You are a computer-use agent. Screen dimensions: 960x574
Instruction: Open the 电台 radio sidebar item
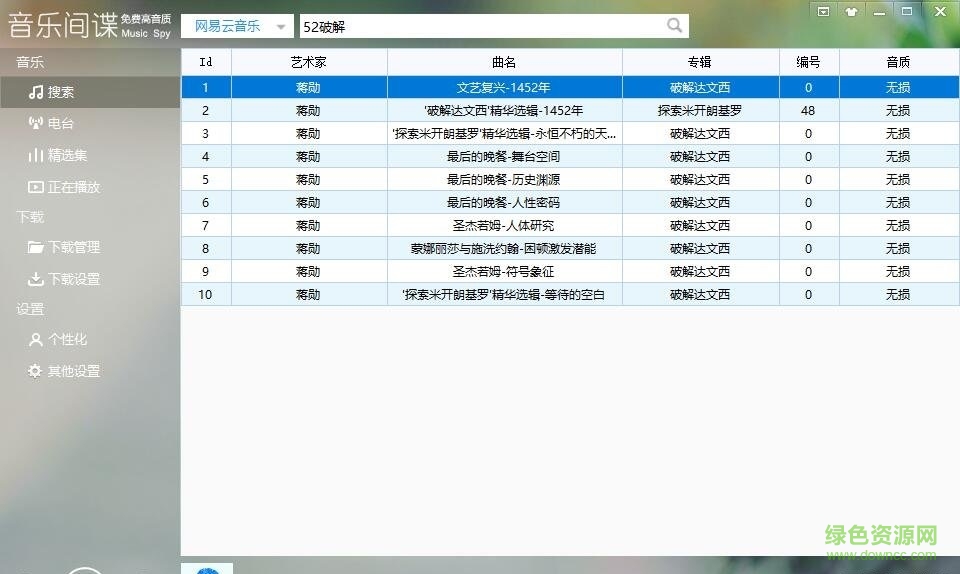tap(90, 124)
